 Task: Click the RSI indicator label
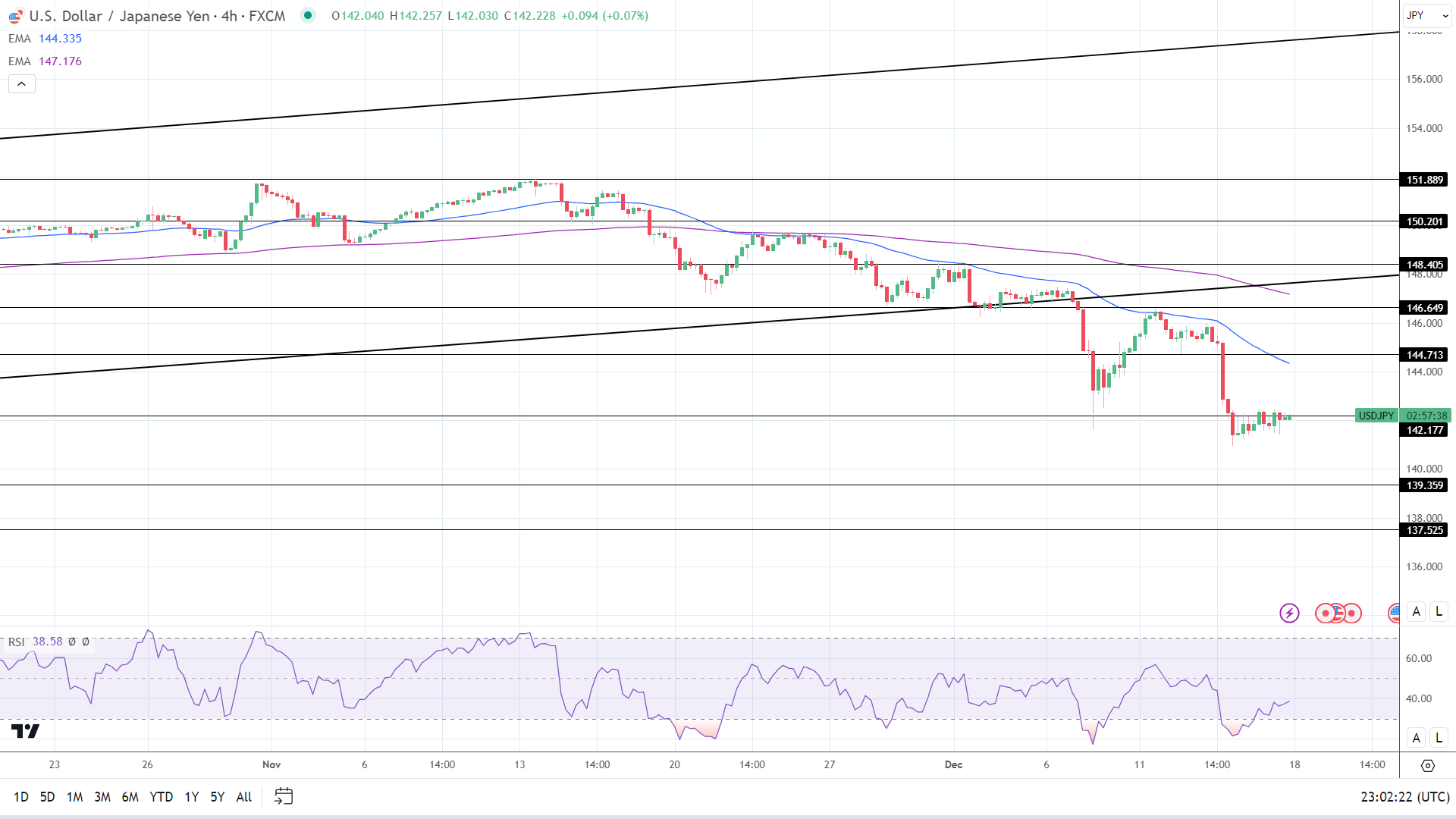(x=16, y=642)
